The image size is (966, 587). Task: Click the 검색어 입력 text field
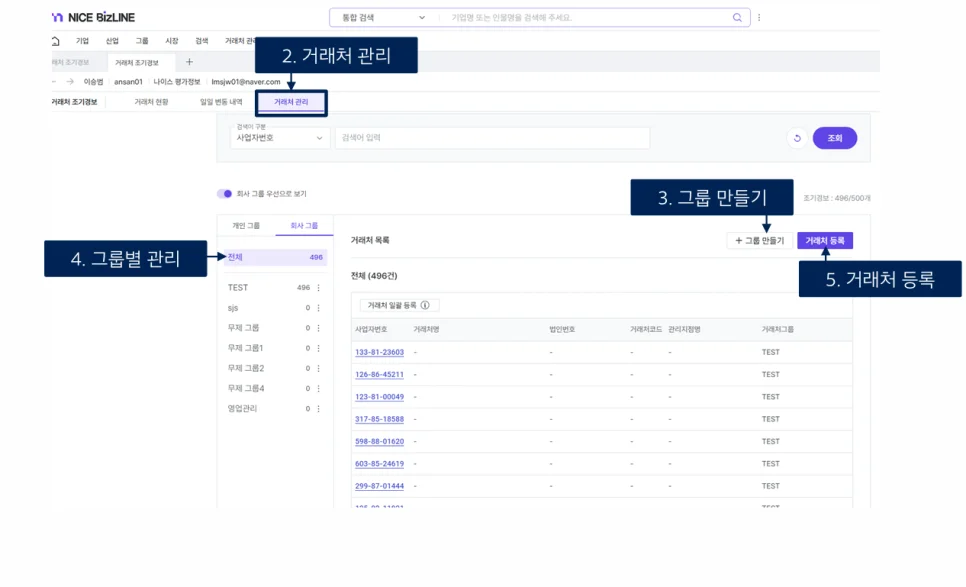(492, 138)
